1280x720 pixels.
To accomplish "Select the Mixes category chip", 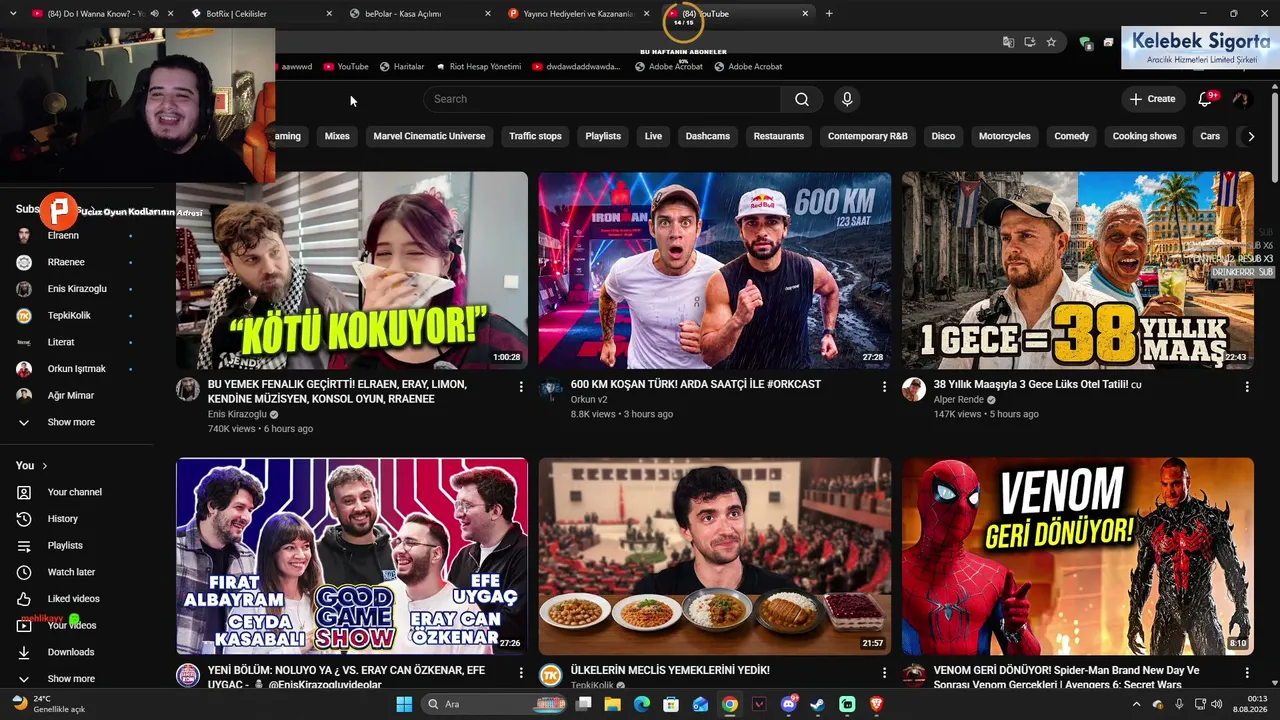I will point(337,136).
